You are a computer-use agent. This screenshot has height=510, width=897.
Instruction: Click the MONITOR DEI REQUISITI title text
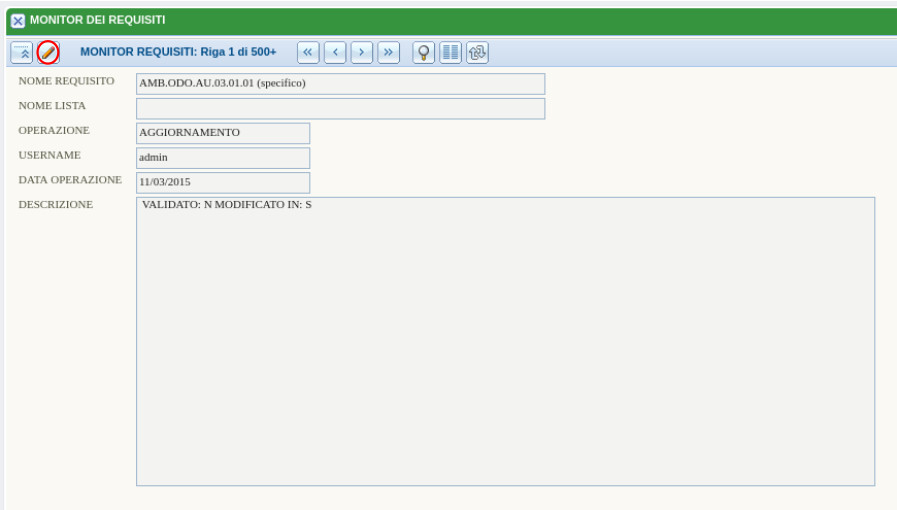point(98,21)
